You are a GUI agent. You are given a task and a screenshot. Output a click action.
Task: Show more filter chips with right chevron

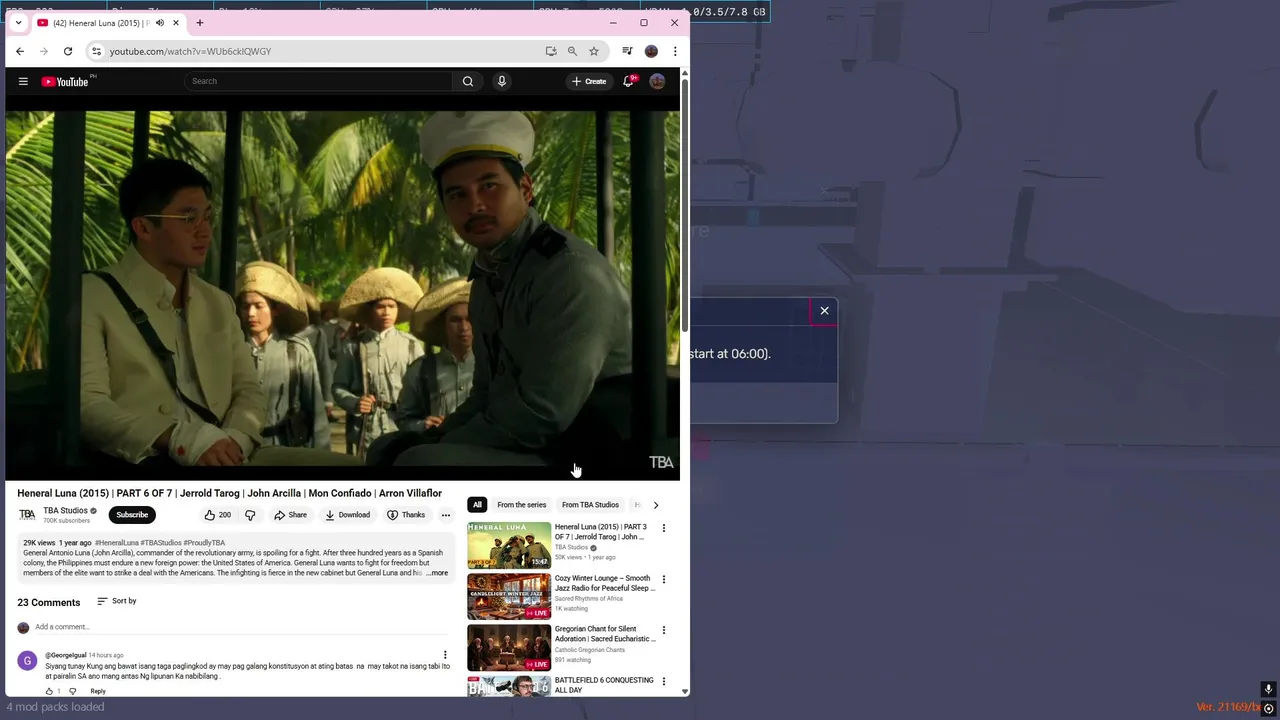656,505
